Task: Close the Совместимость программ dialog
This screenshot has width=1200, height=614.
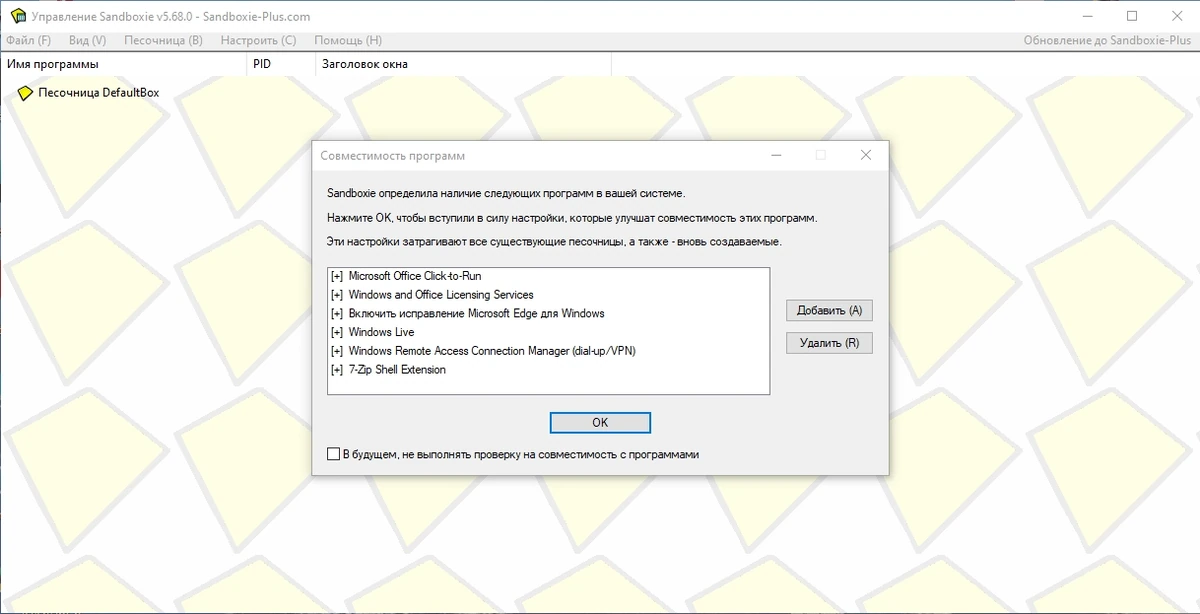Action: pyautogui.click(x=866, y=155)
